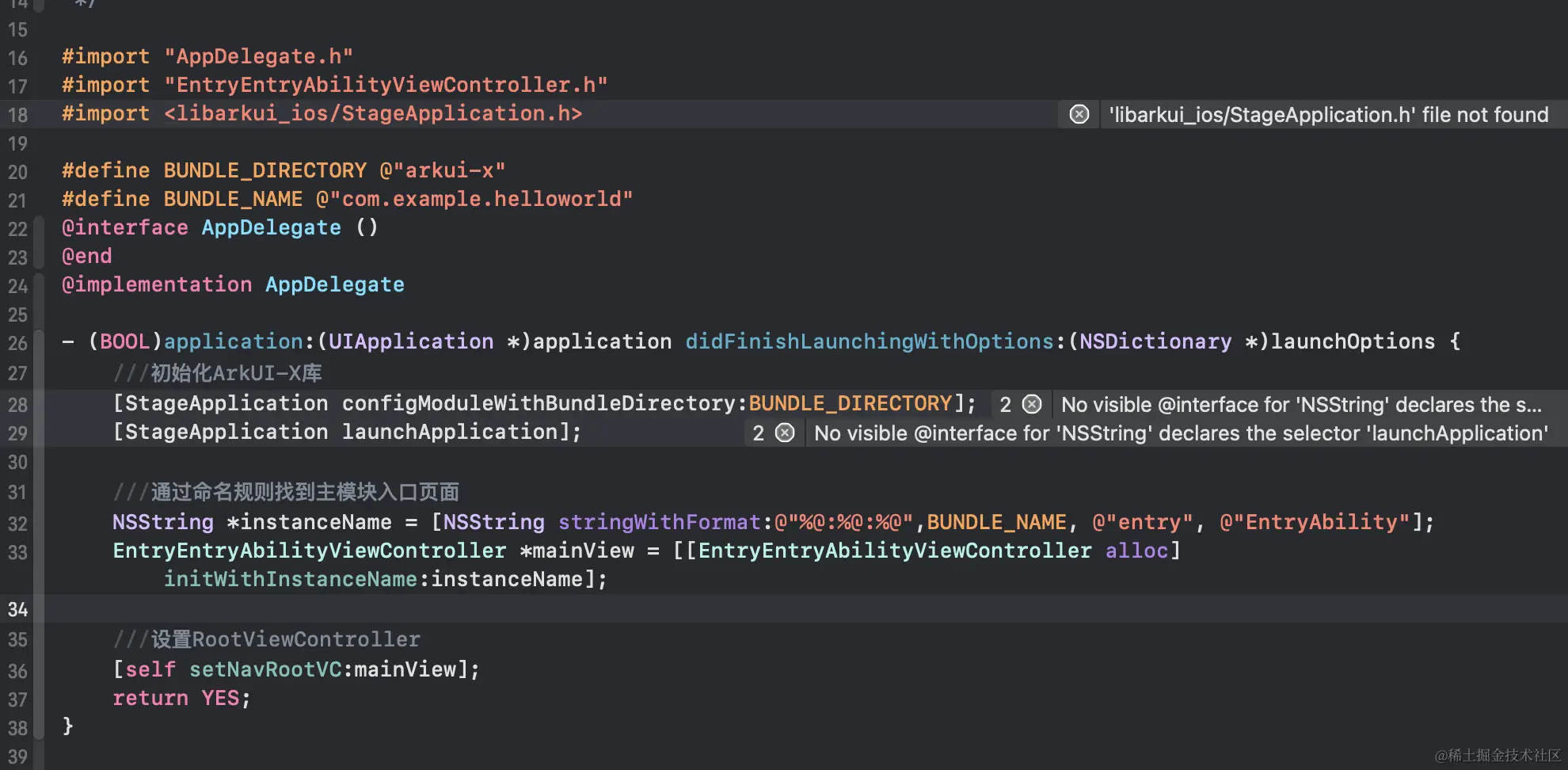Click the @"arkui-x" string literal

tap(442, 170)
